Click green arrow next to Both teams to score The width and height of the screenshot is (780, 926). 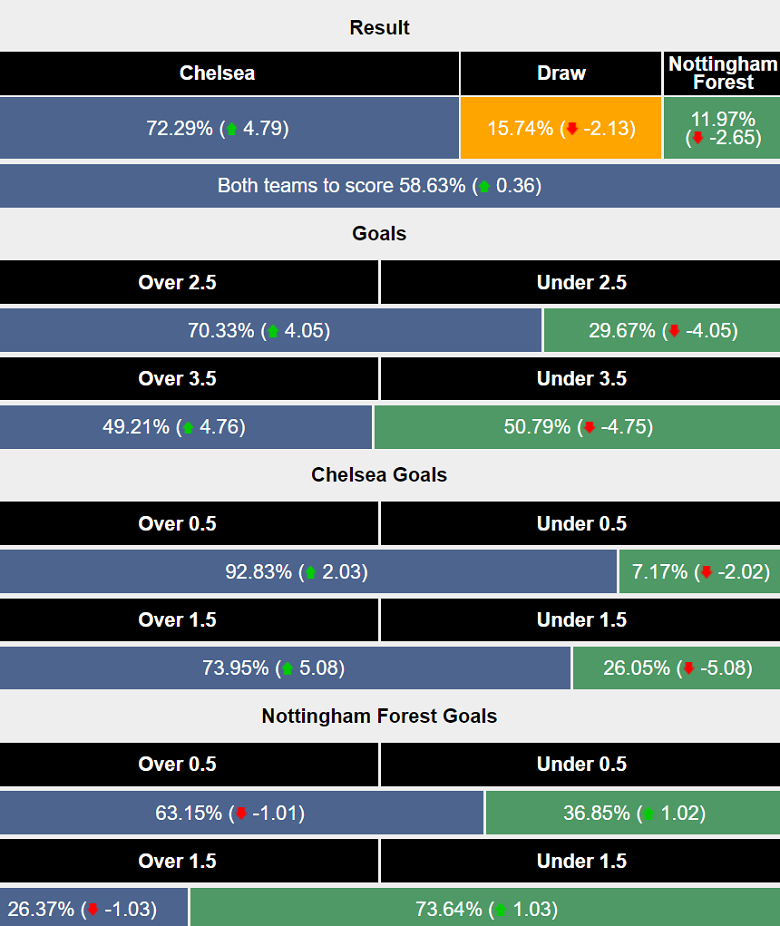[x=485, y=186]
